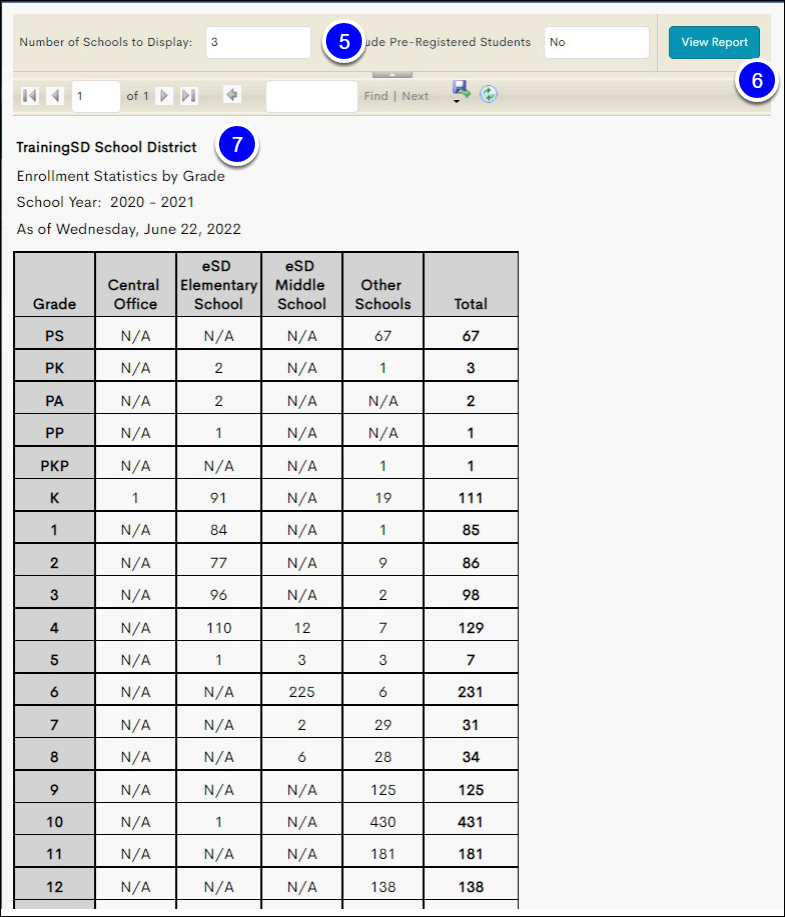Select the PS grade row label
The image size is (785, 917).
coord(54,336)
